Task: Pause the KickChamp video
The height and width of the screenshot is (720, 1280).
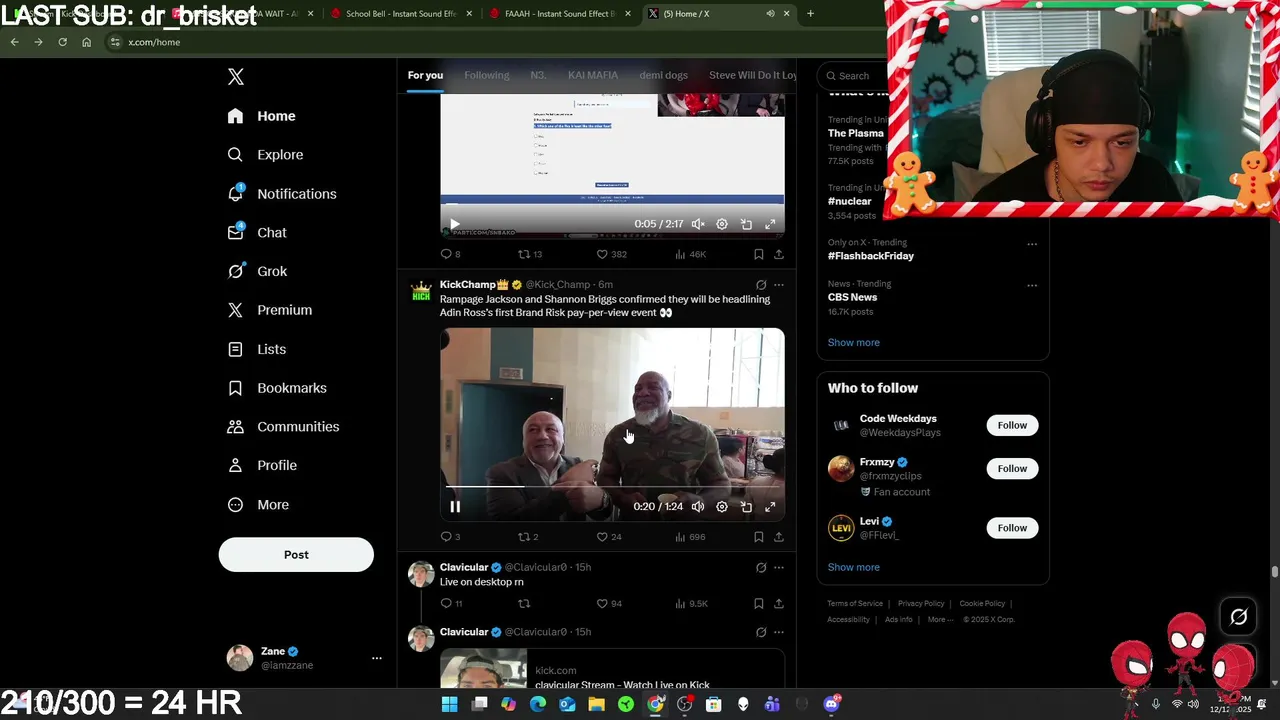Action: pos(455,507)
